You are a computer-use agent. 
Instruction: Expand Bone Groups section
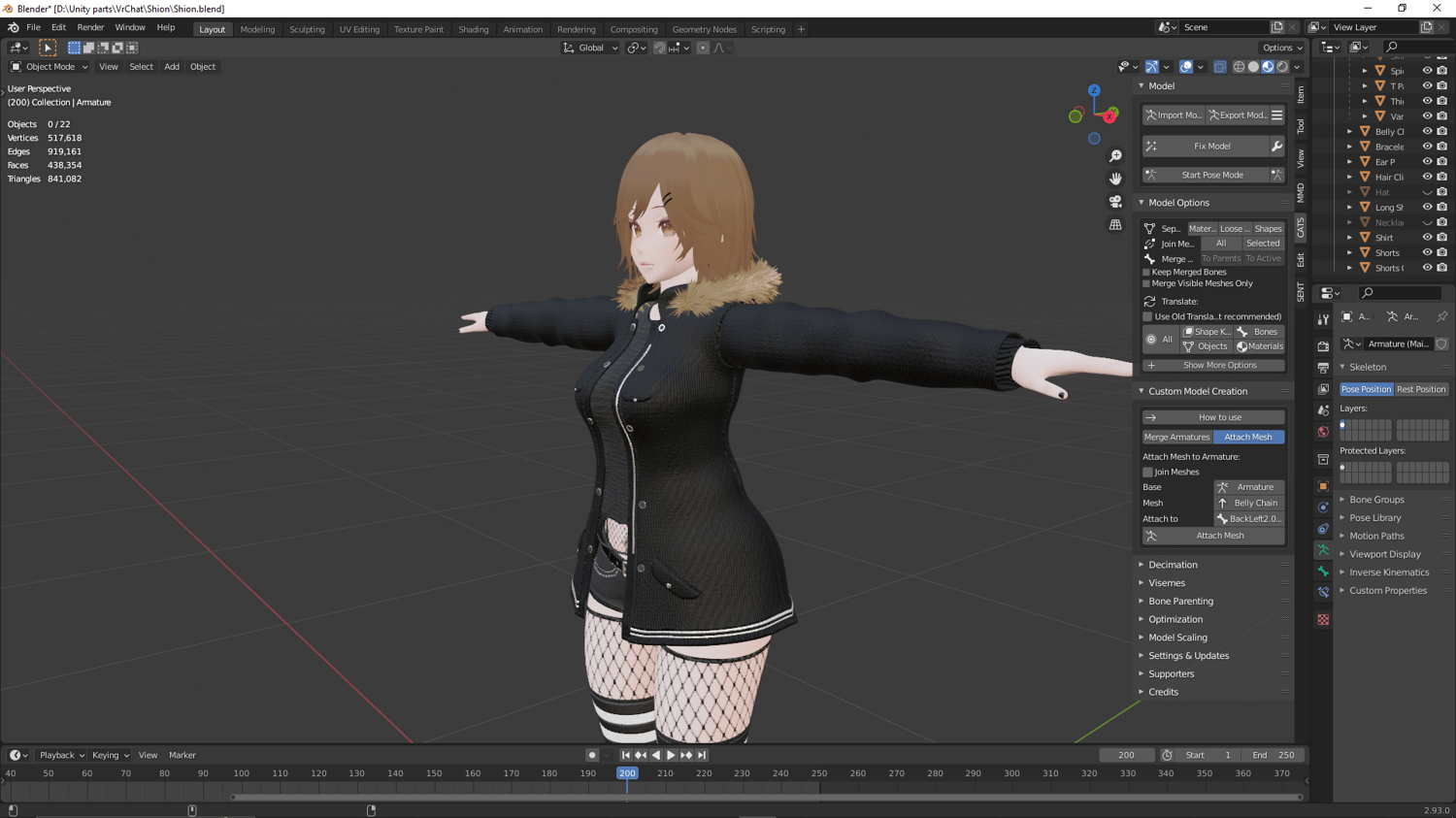pos(1376,500)
